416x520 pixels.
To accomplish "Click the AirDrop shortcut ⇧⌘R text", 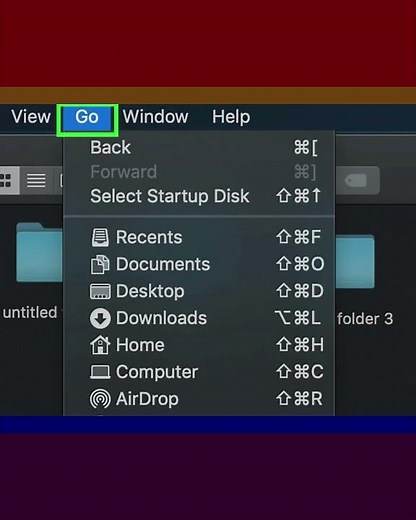I will [x=299, y=399].
